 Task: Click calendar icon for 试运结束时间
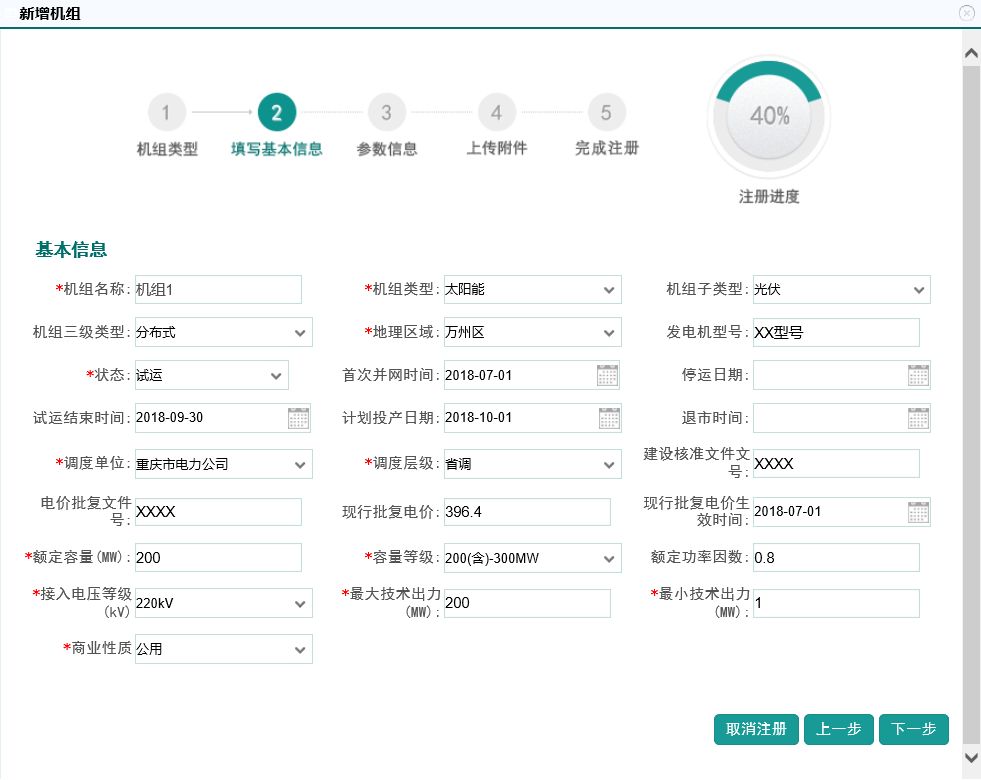(x=298, y=418)
